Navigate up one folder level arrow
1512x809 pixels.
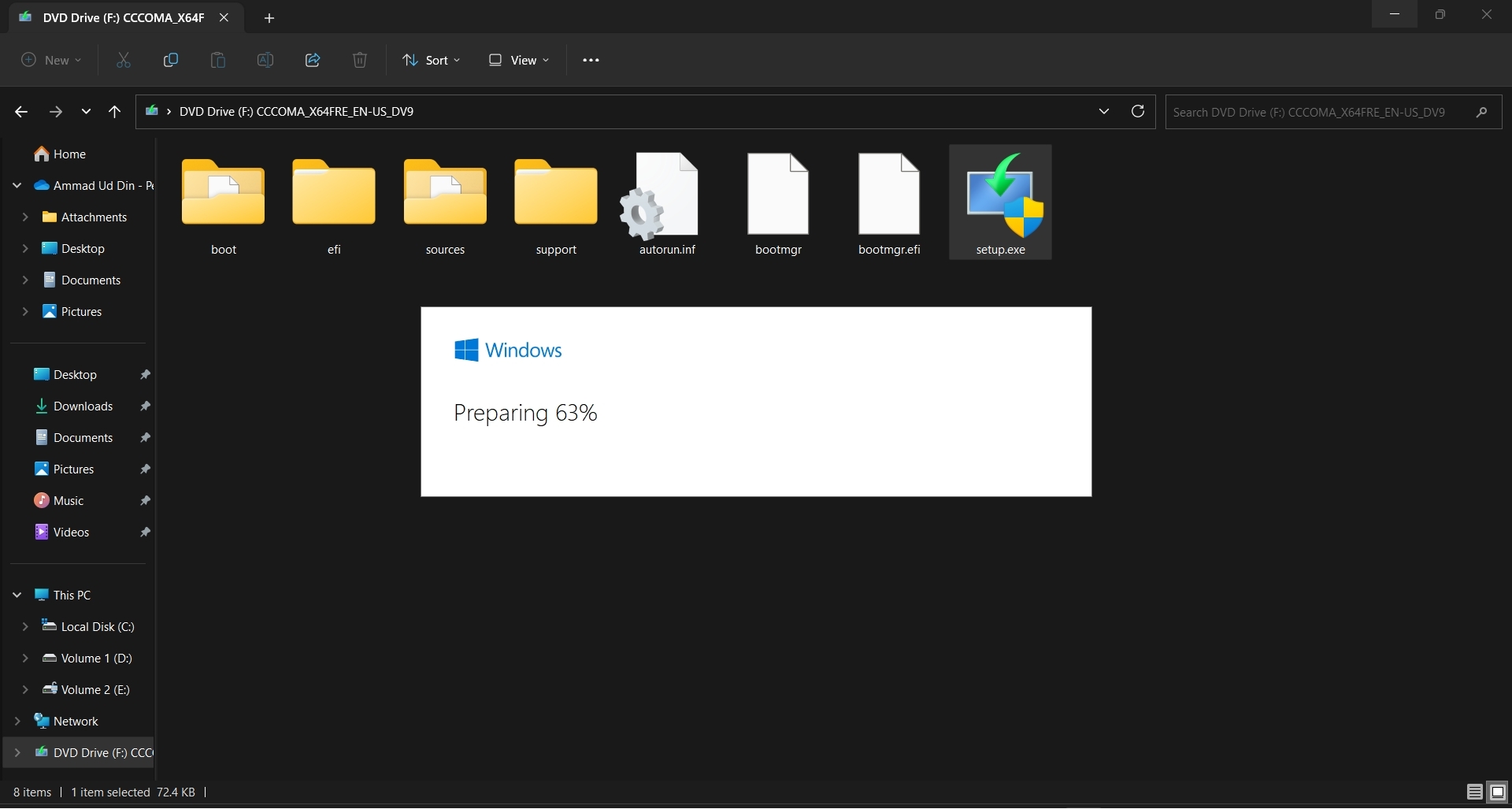pyautogui.click(x=115, y=112)
